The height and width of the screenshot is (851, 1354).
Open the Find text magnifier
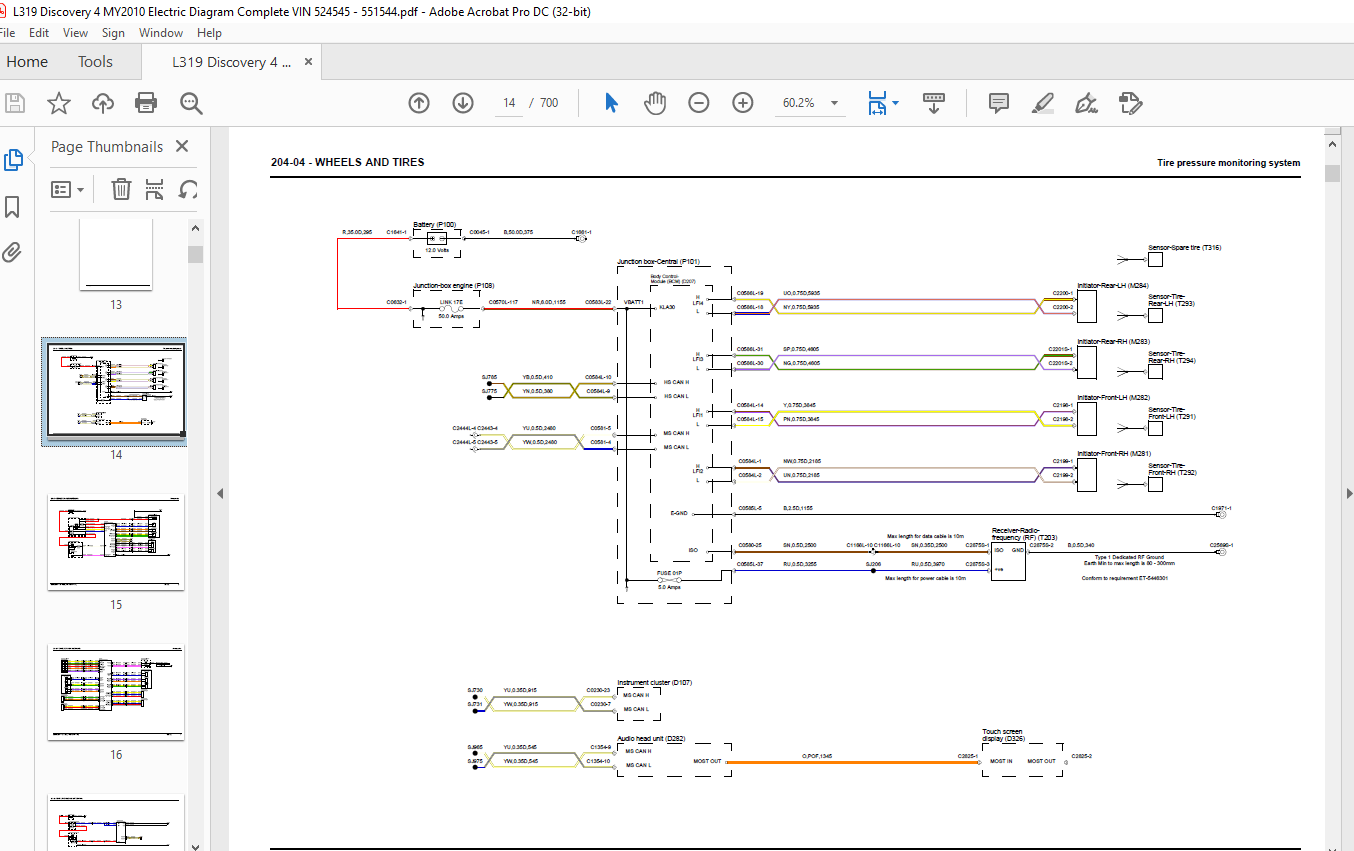coord(191,103)
